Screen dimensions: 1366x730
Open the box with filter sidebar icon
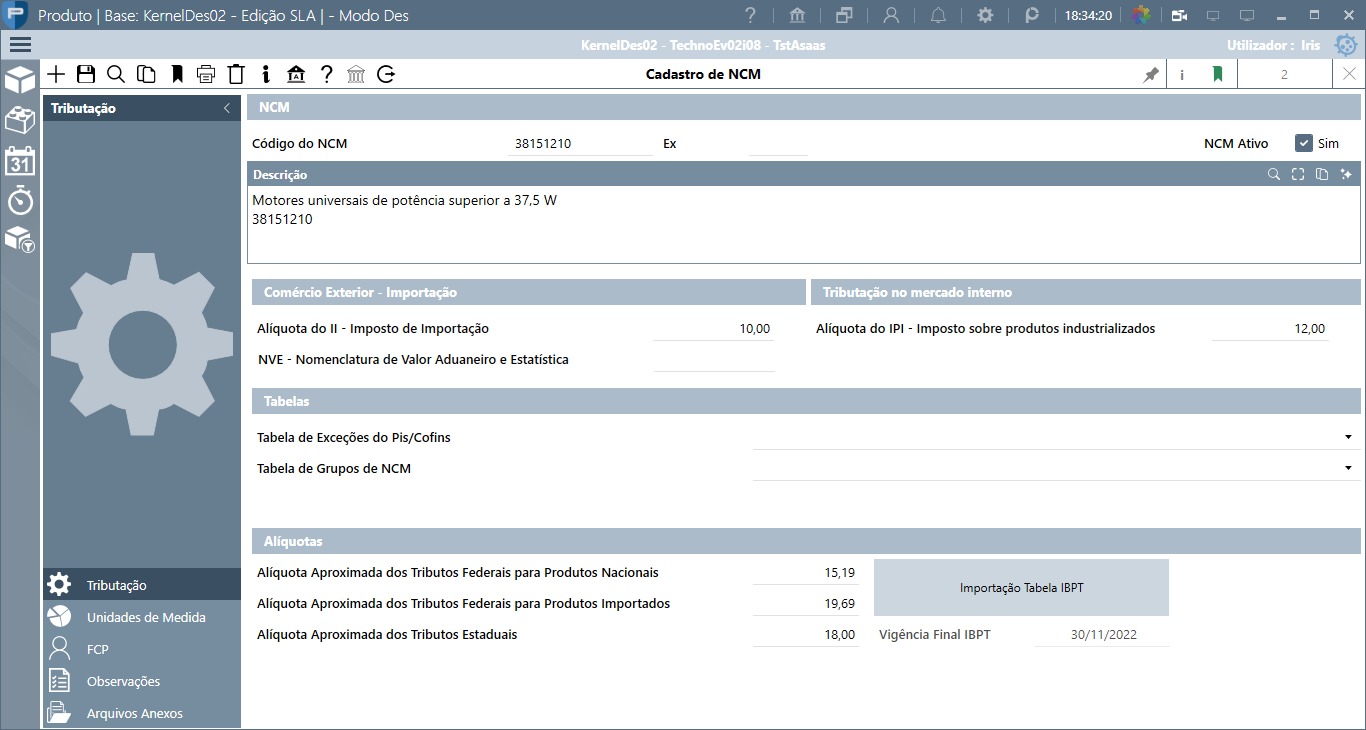(x=20, y=240)
